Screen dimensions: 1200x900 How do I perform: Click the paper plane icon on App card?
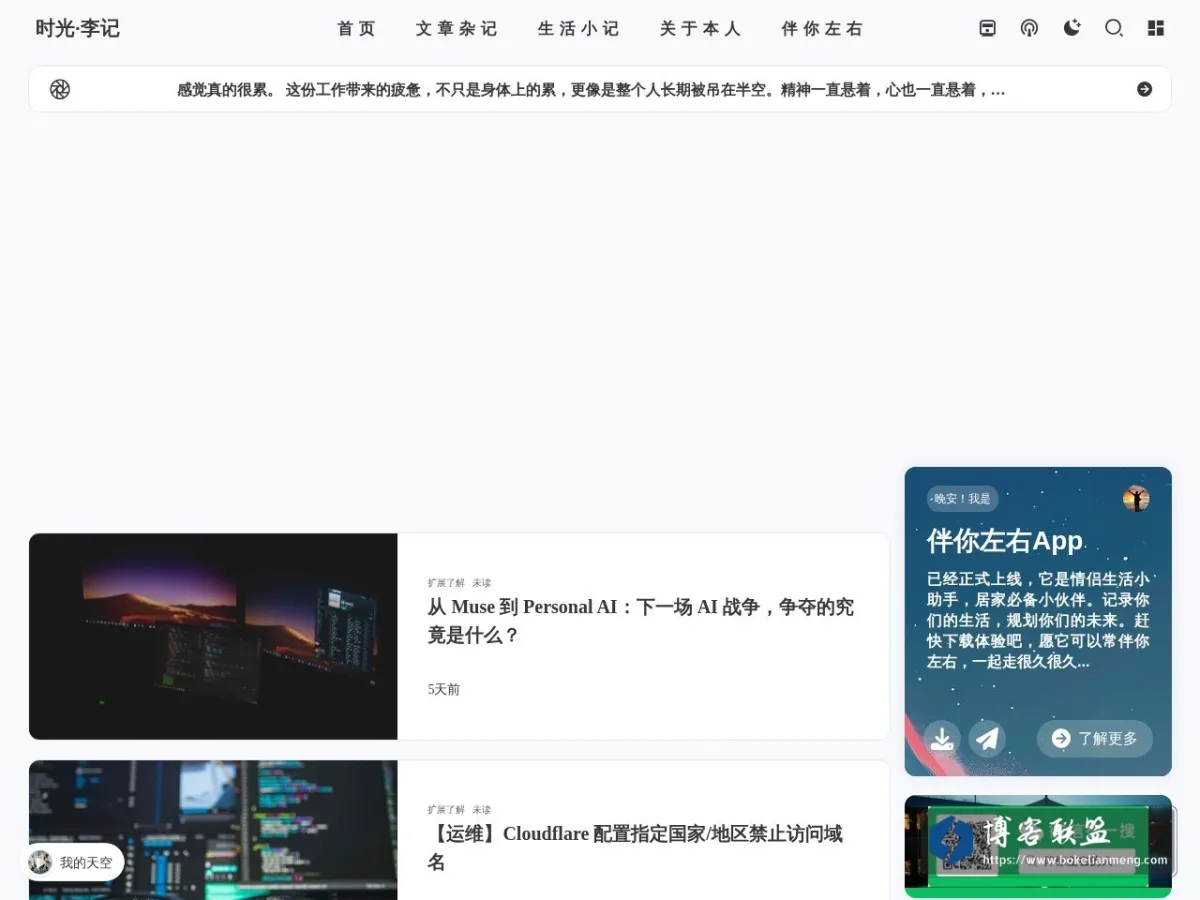pos(987,739)
